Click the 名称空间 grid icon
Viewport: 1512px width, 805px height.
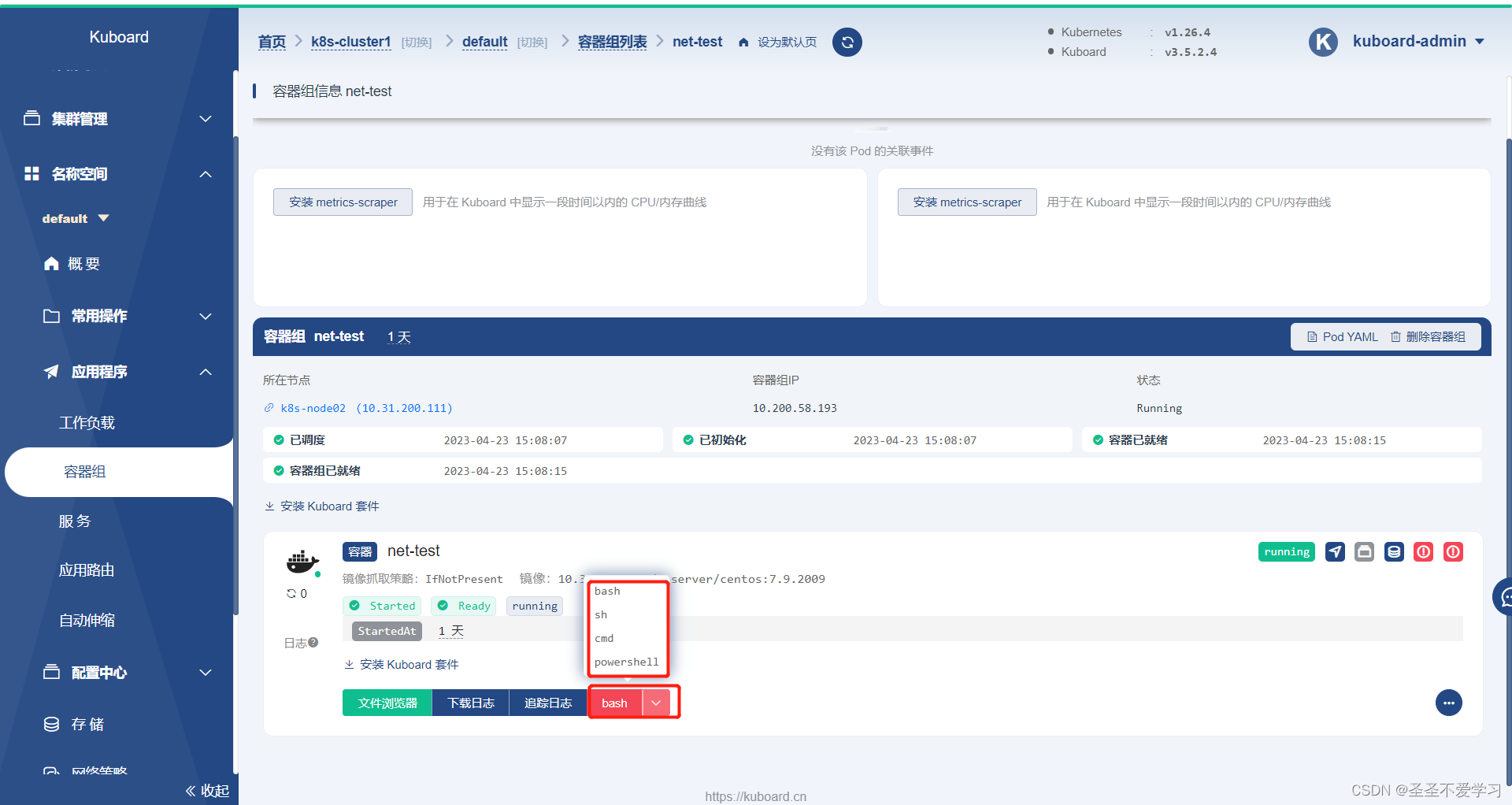pyautogui.click(x=31, y=174)
